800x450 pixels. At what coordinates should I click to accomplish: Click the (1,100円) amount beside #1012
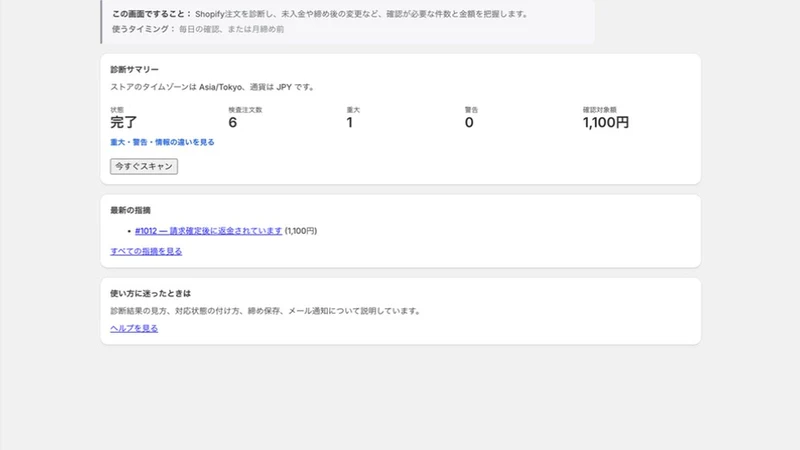click(x=301, y=231)
